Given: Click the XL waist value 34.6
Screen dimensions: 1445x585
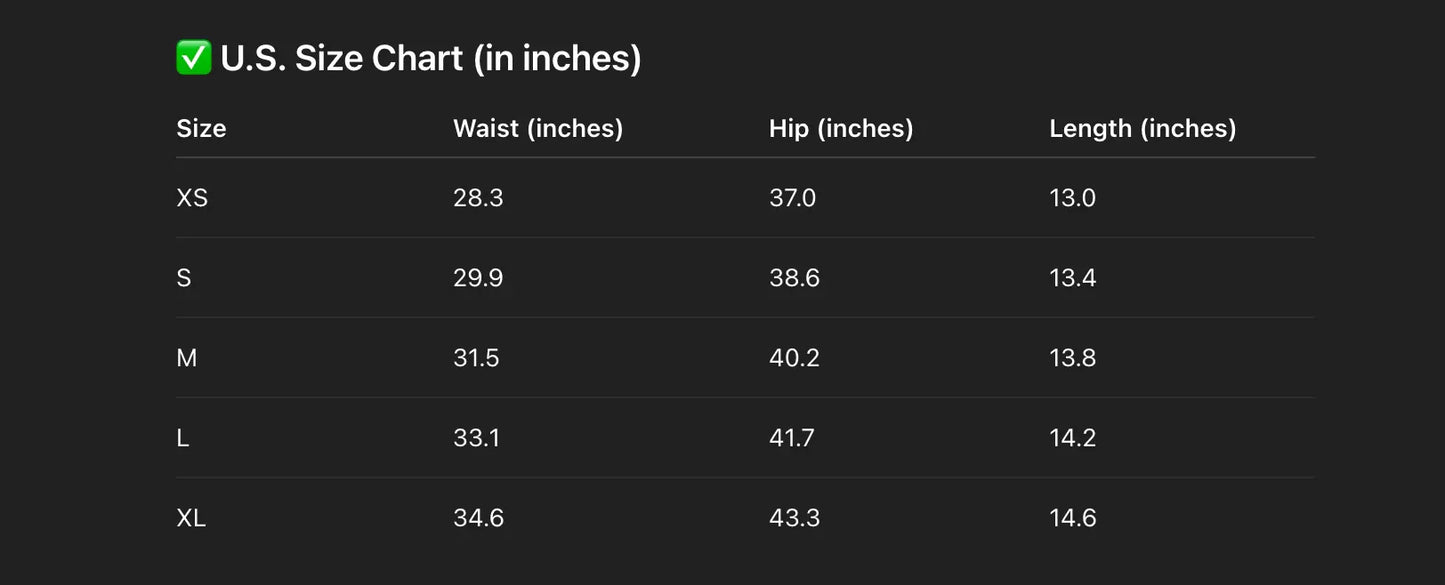Looking at the screenshot, I should click(x=478, y=518).
